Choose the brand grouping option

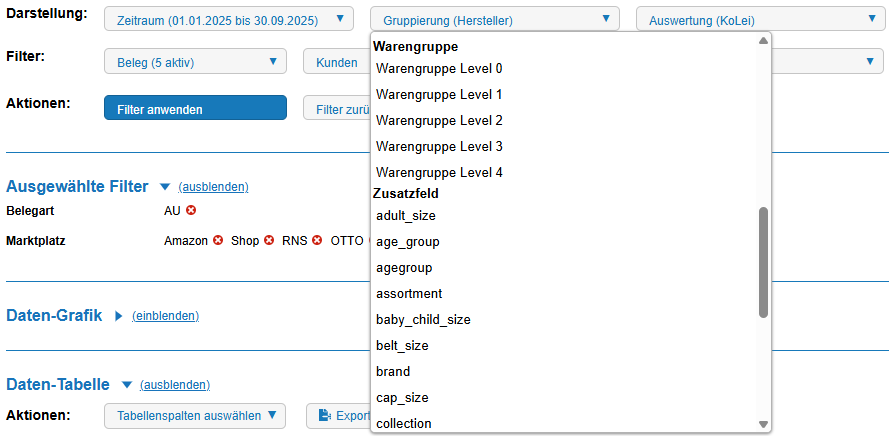pos(393,371)
